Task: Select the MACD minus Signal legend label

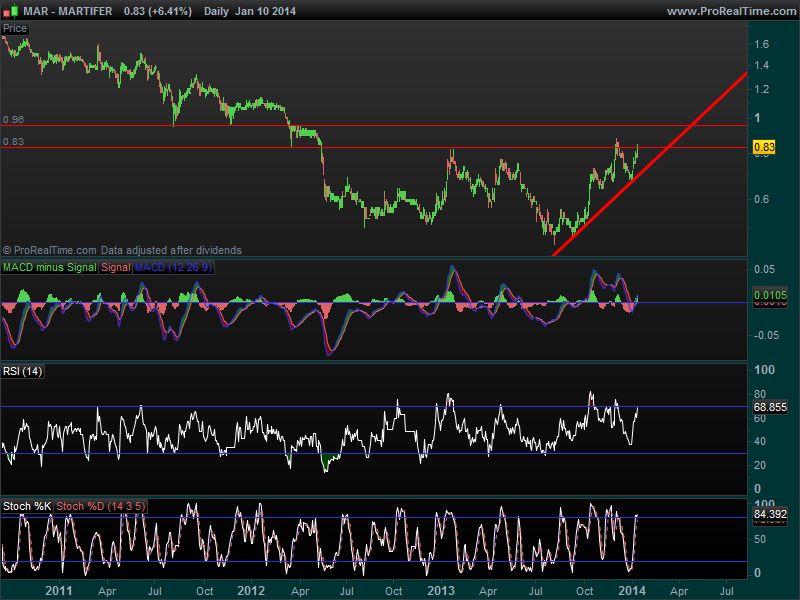Action: [x=49, y=267]
